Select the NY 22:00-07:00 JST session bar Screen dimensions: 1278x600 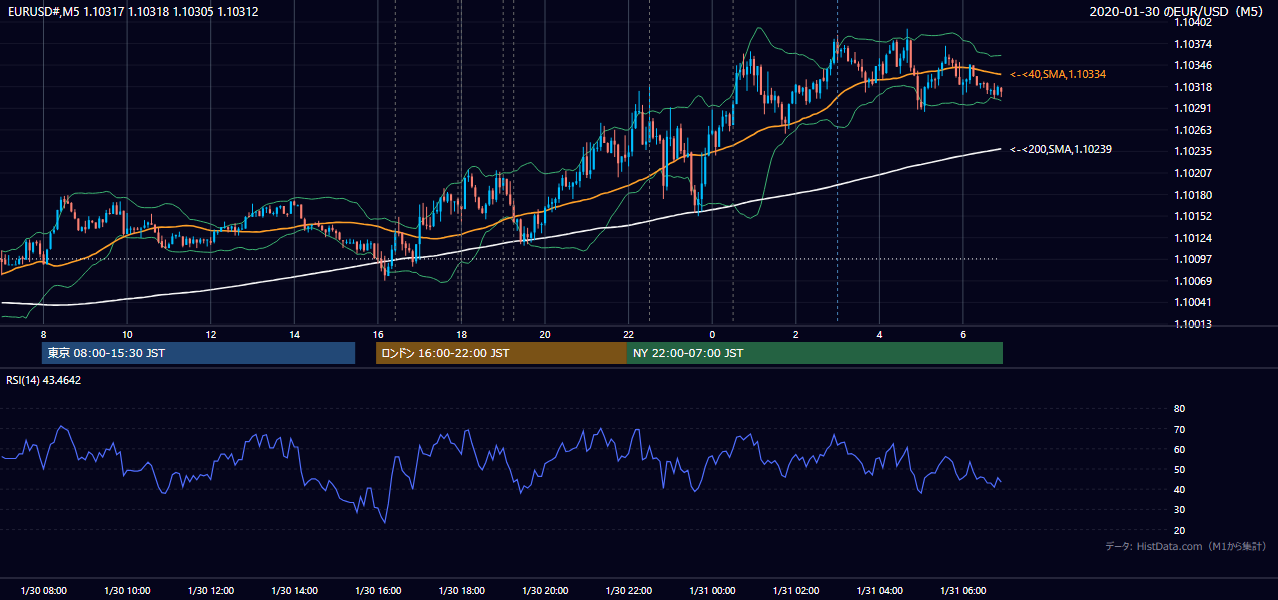(815, 353)
